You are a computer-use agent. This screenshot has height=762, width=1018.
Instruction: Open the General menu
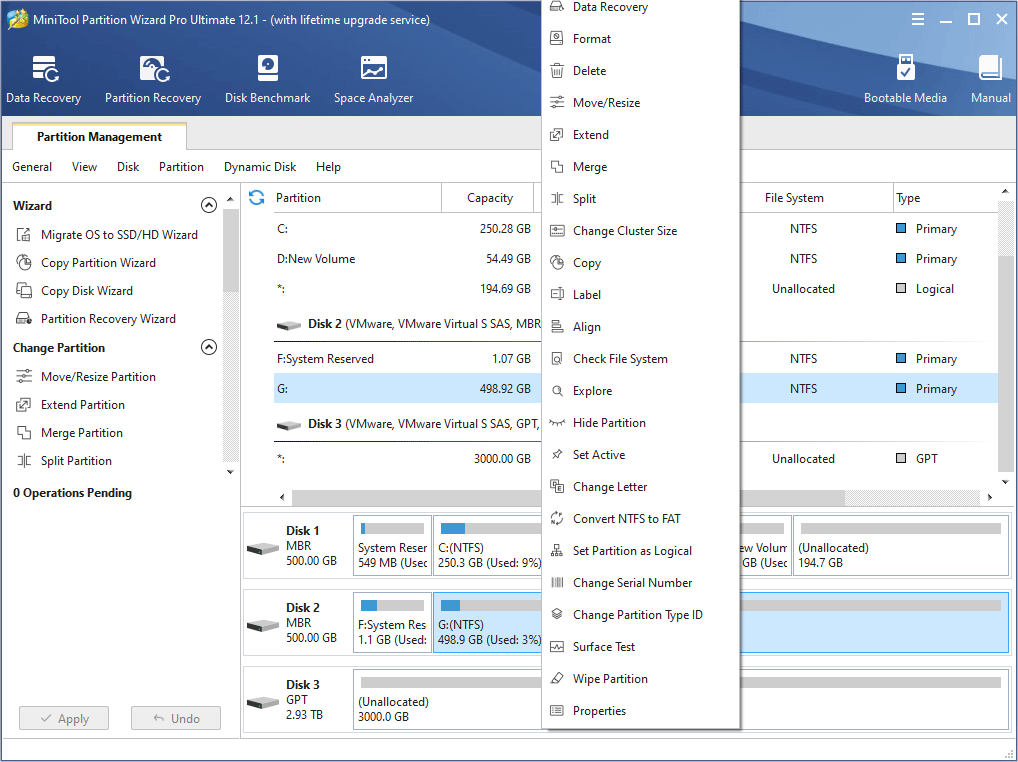point(32,167)
